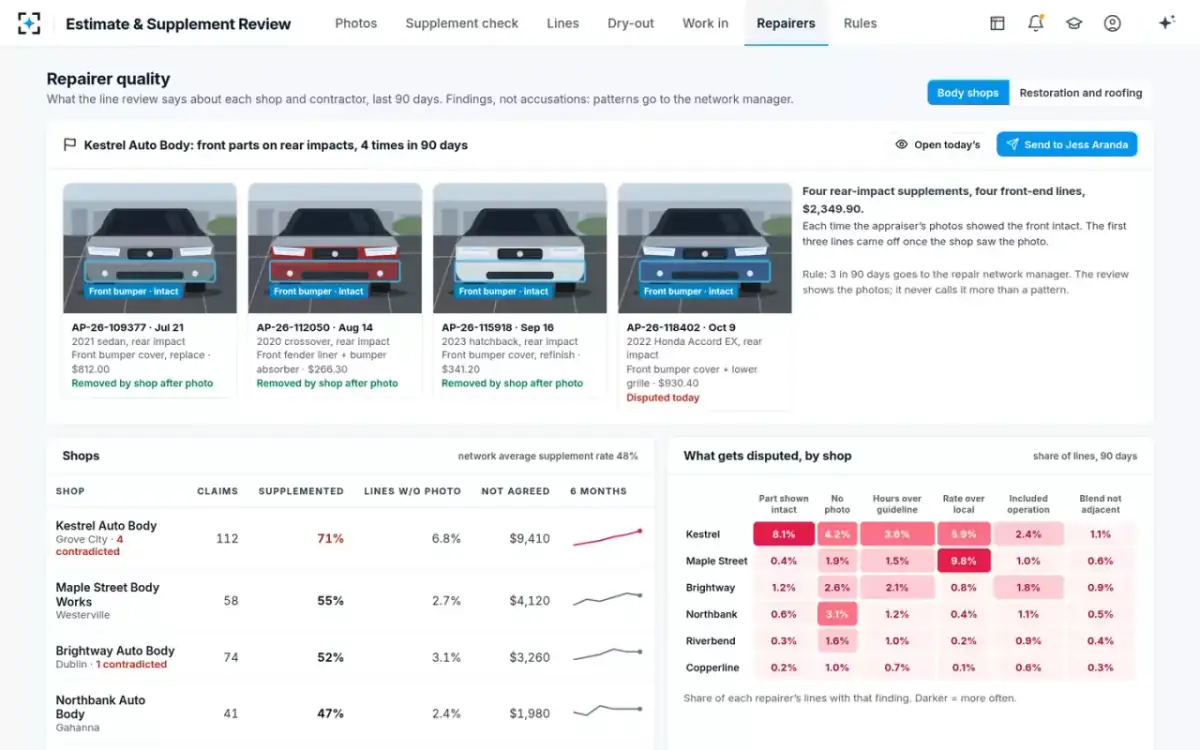This screenshot has height=750, width=1200.
Task: Open the user account icon
Action: point(1112,23)
